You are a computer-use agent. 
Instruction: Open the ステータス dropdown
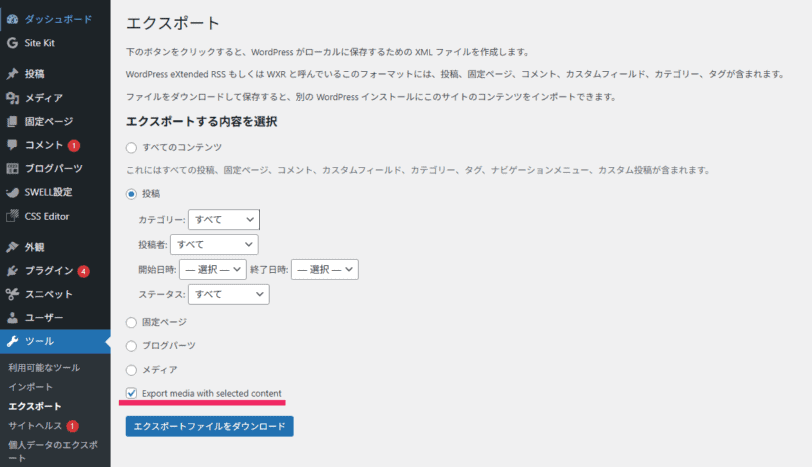228,294
